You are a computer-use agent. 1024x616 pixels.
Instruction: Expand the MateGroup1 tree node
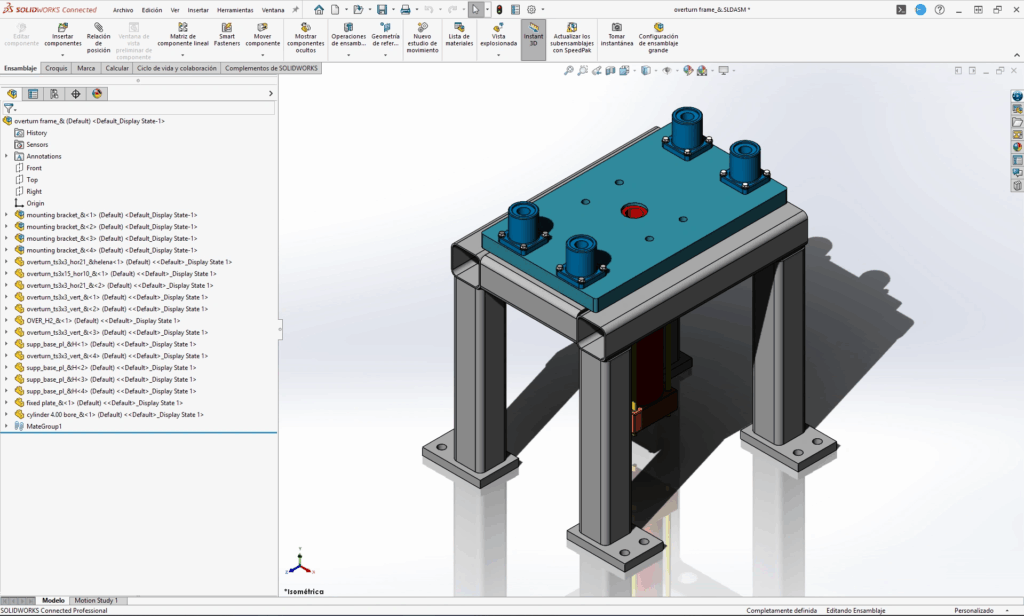click(6, 426)
